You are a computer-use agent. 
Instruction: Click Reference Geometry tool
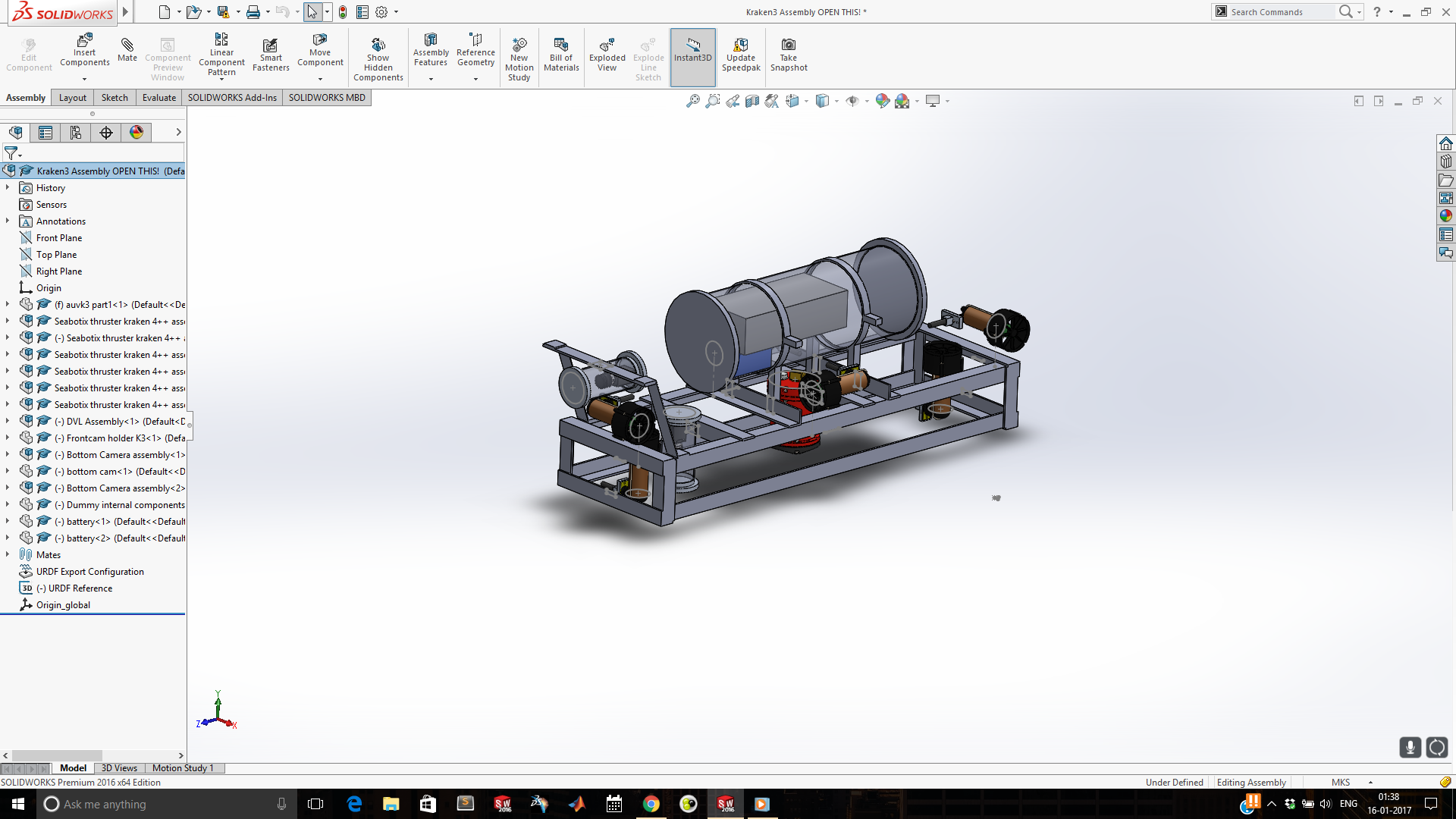475,49
